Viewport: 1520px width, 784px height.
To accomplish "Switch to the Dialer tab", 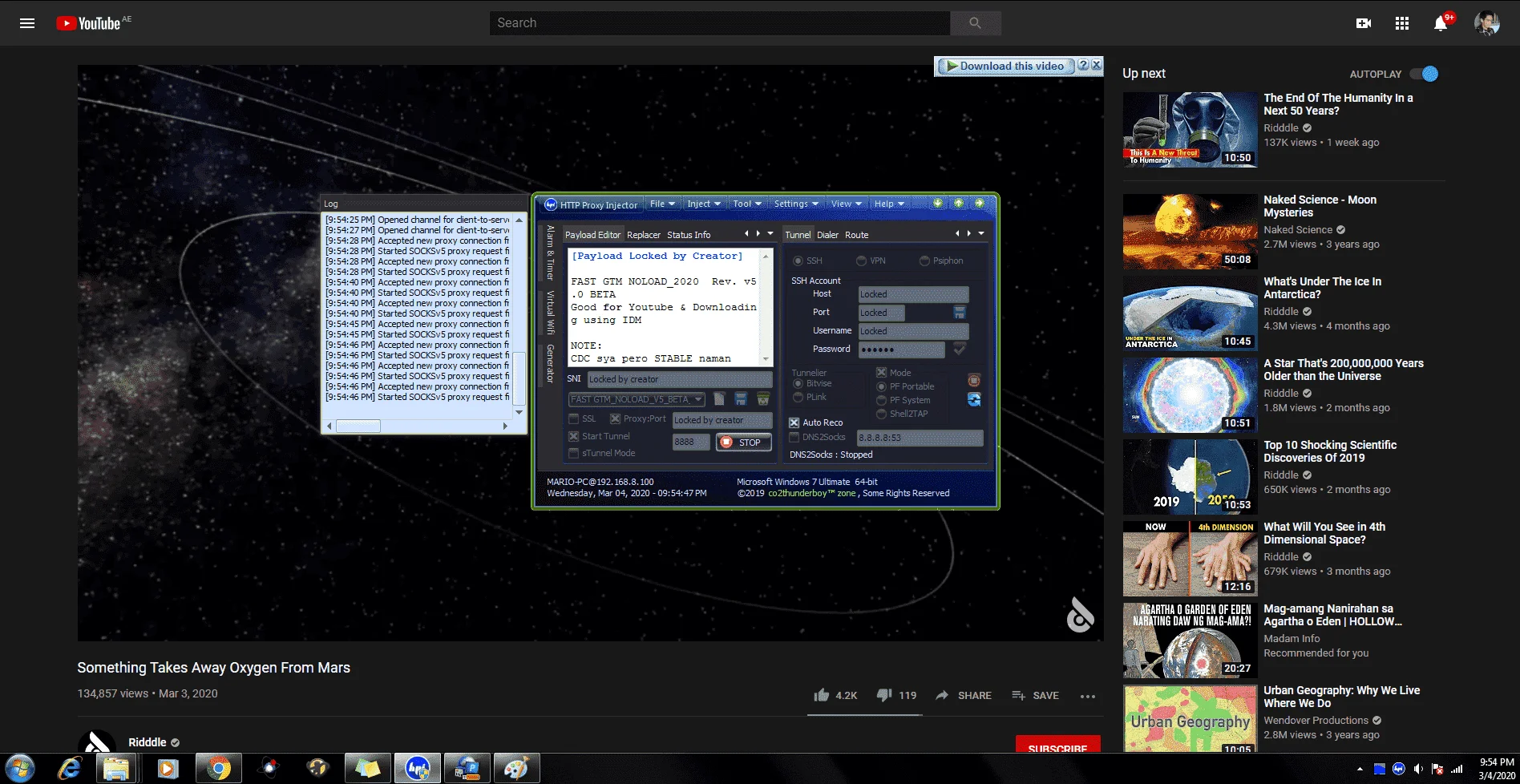I will click(x=827, y=235).
